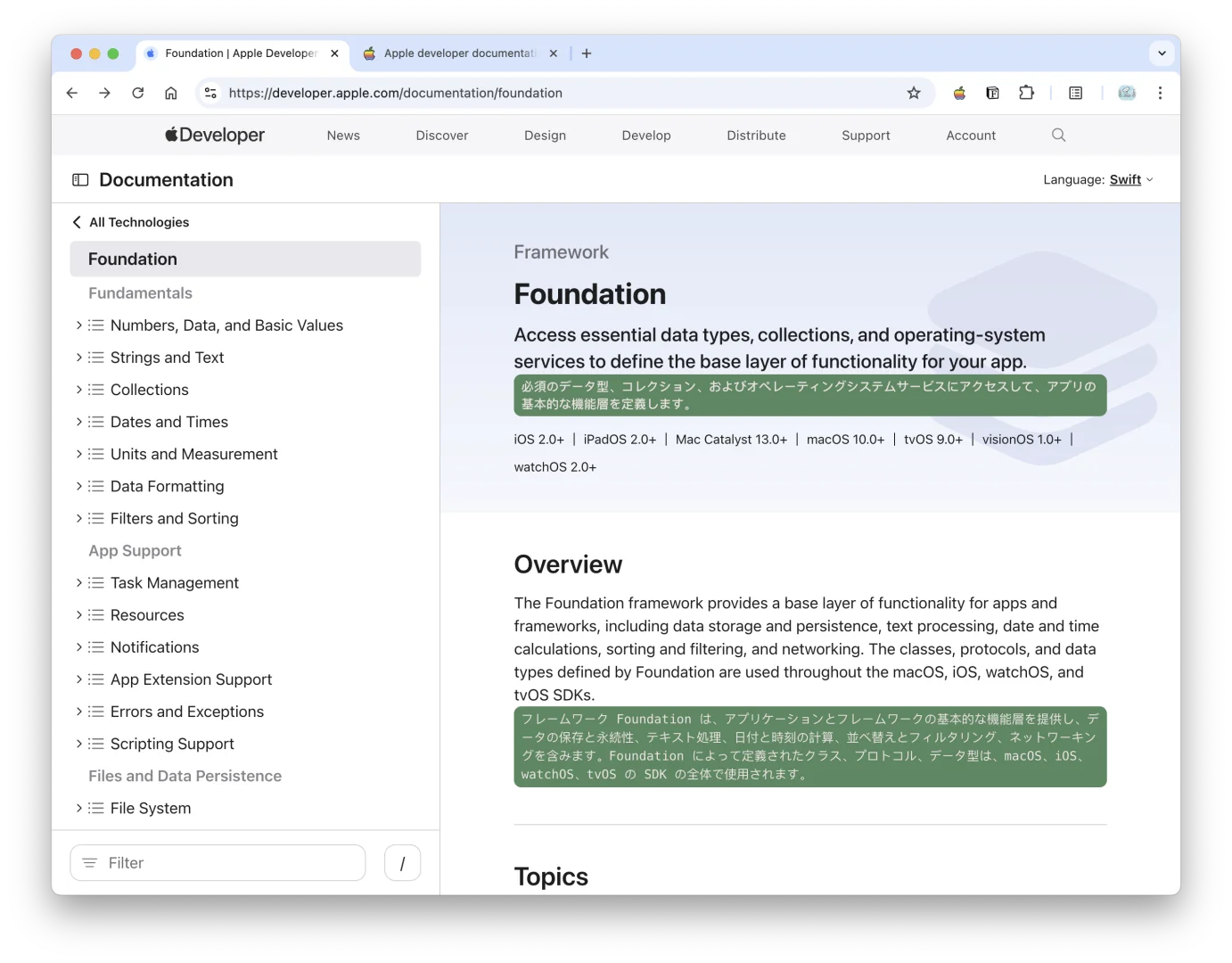The width and height of the screenshot is (1232, 963).
Task: Open the tab search dropdown
Action: [x=1162, y=53]
